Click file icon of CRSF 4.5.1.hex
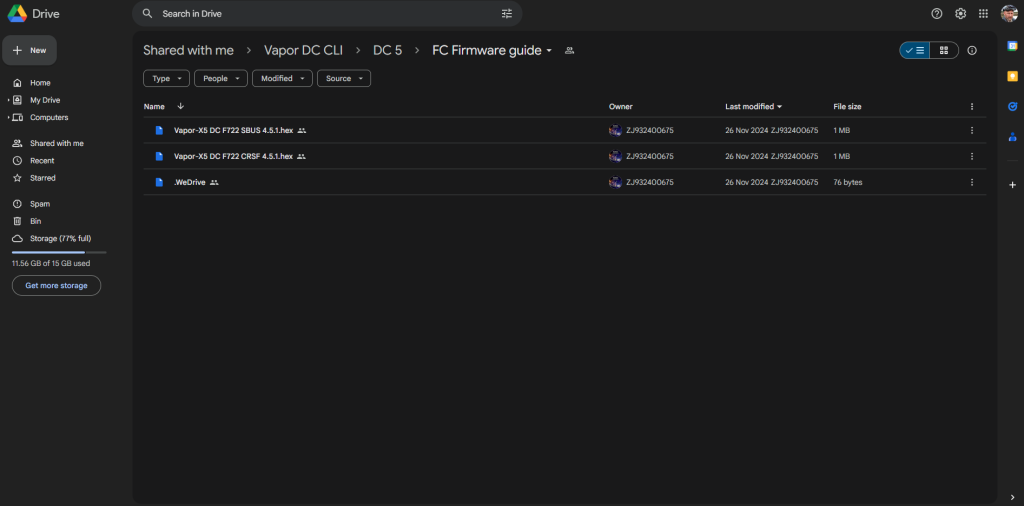The width and height of the screenshot is (1024, 506). point(159,157)
